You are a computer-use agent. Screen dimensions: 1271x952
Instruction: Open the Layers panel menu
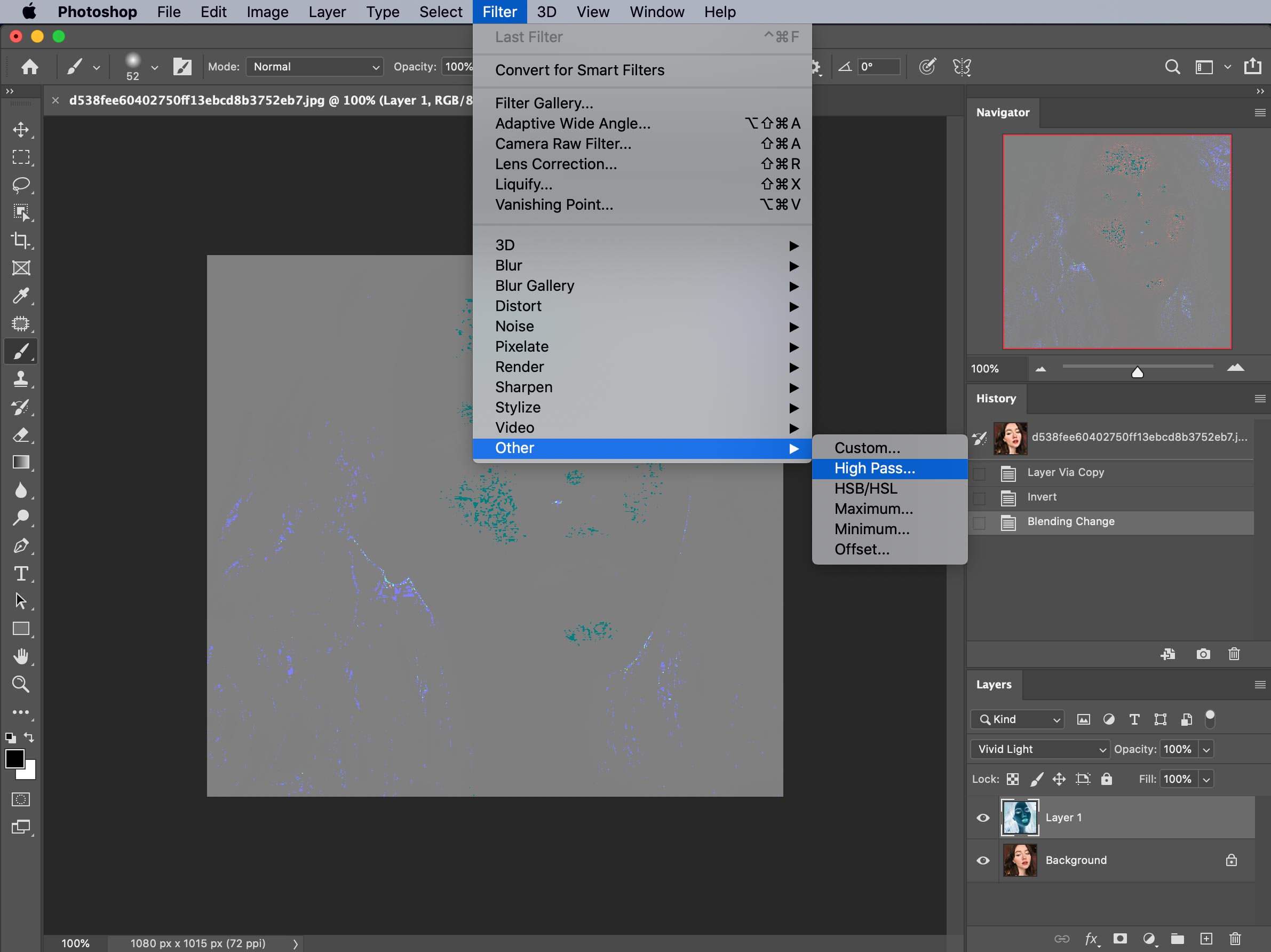coord(1259,685)
